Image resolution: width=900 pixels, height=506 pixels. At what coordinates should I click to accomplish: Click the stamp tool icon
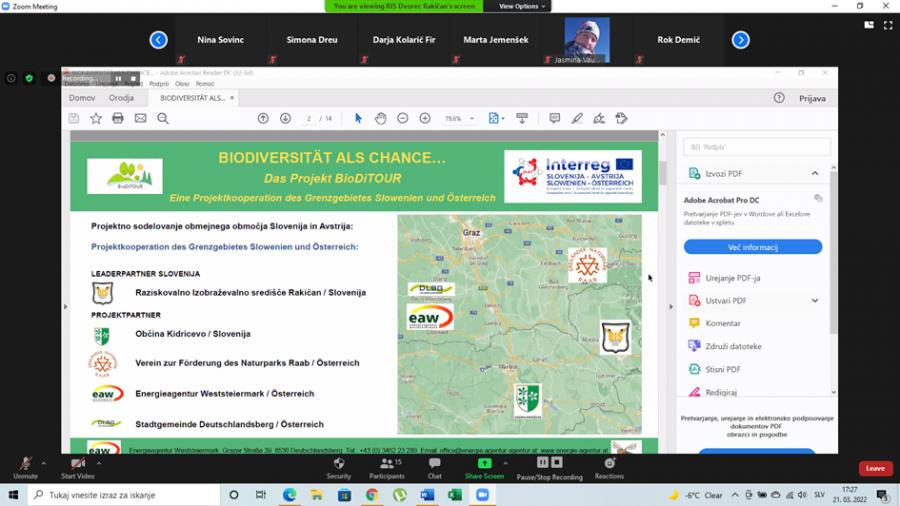pyautogui.click(x=621, y=118)
